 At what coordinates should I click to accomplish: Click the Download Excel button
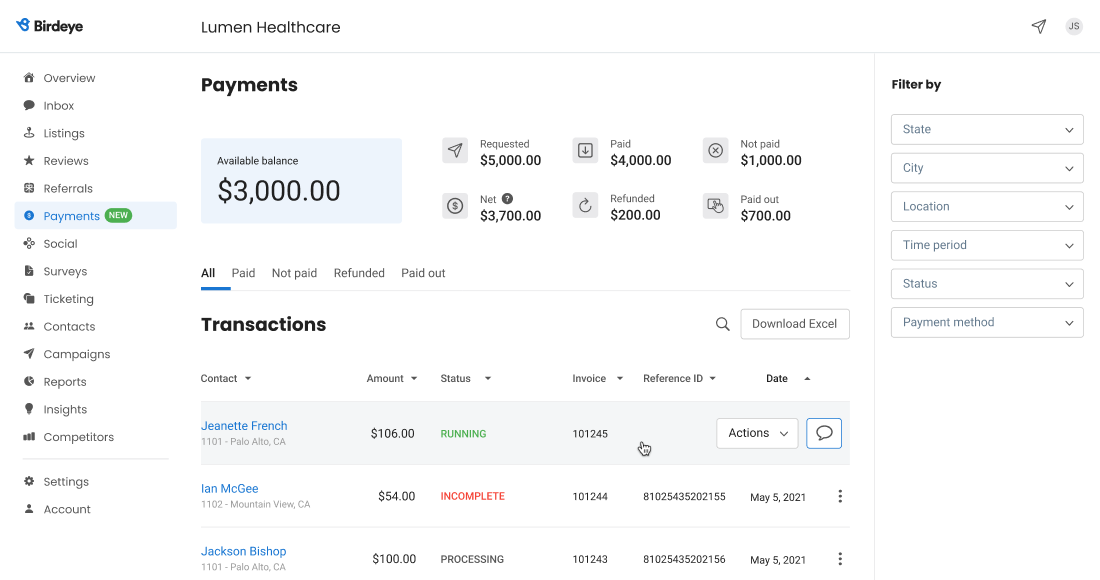794,324
